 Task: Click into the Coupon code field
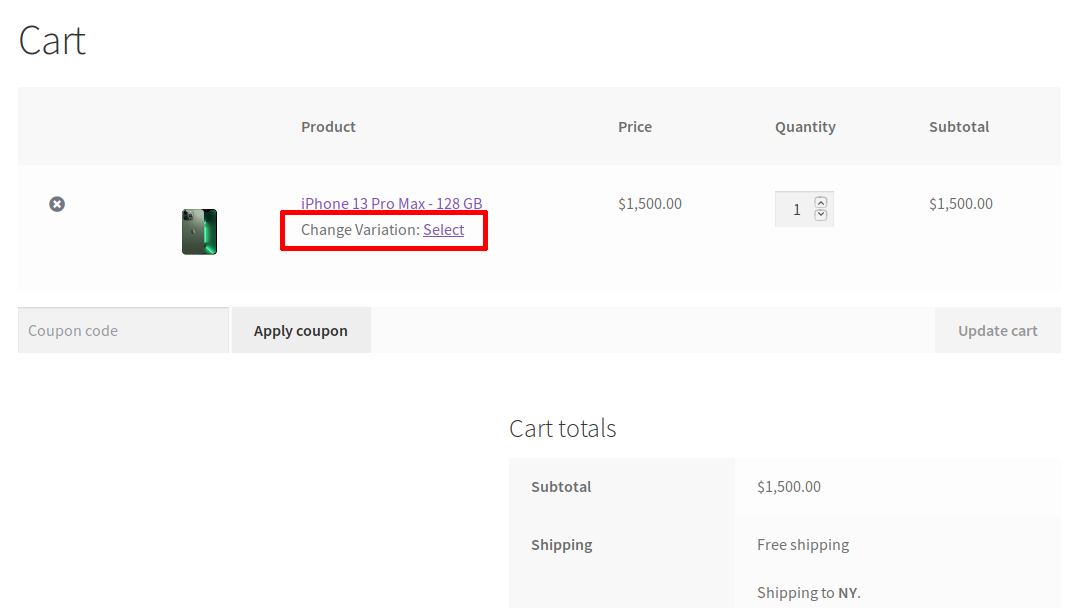(x=123, y=331)
